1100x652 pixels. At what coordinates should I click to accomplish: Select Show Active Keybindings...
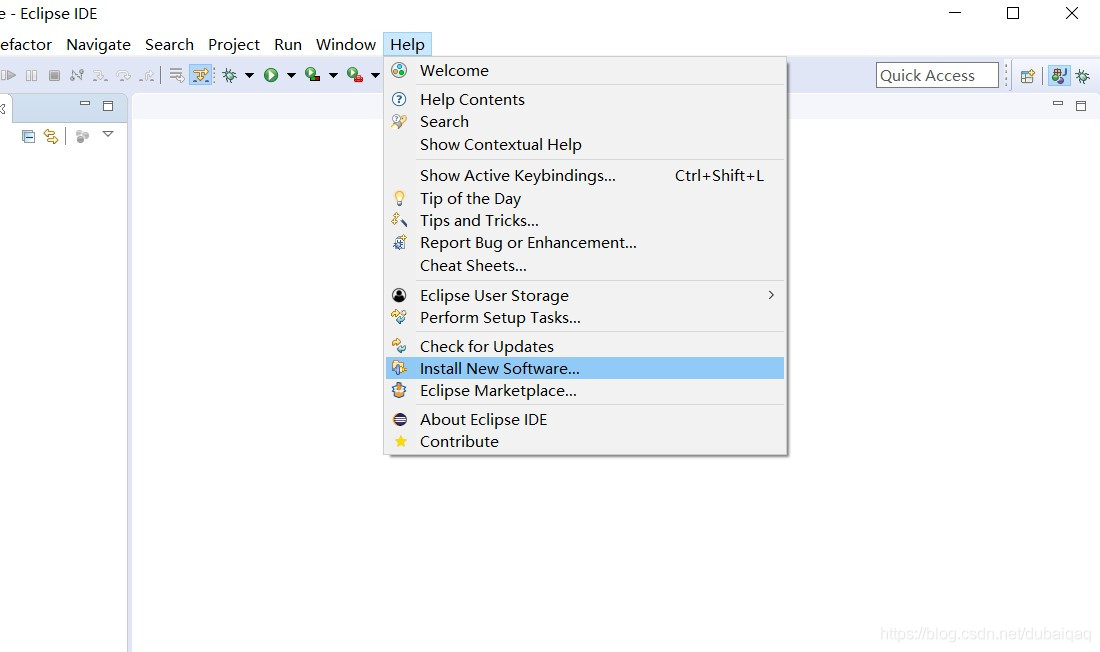[585, 175]
